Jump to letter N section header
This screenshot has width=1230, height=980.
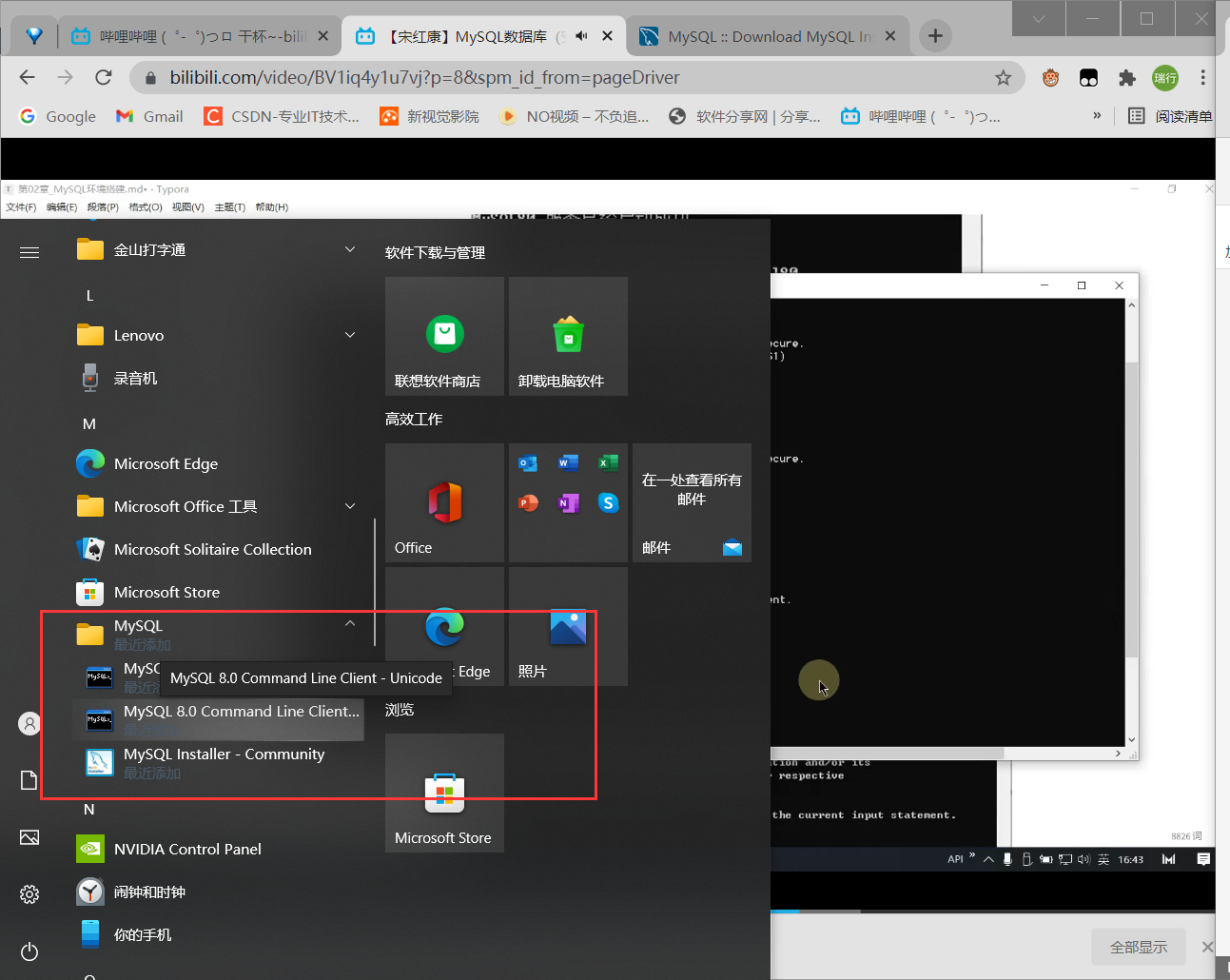click(x=89, y=809)
